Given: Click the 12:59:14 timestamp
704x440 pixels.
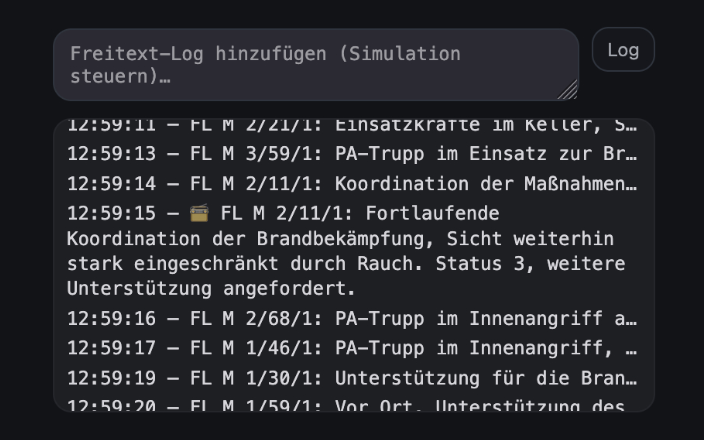Looking at the screenshot, I should [x=112, y=184].
